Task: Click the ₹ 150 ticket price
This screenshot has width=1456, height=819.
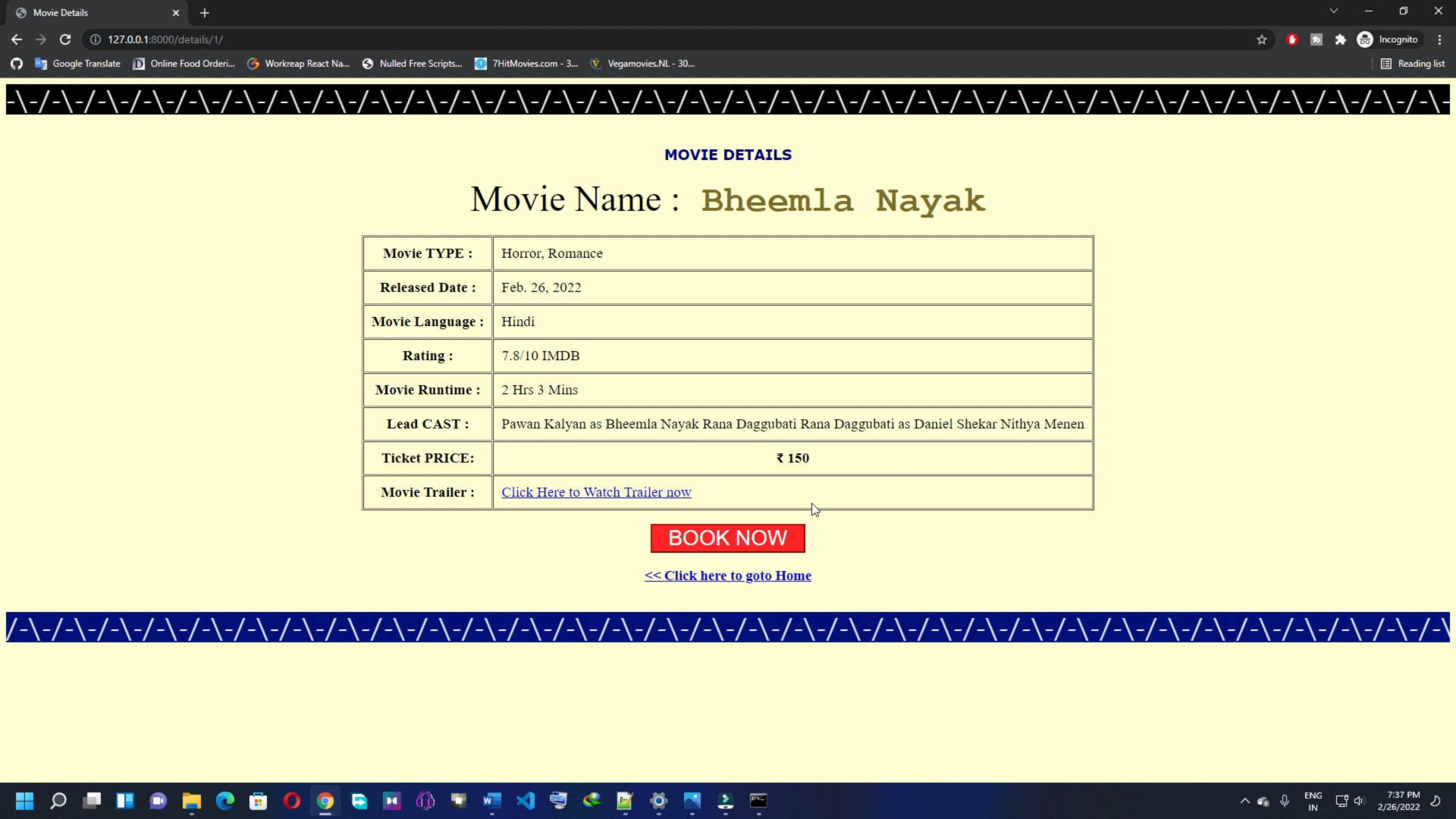Action: tap(792, 458)
